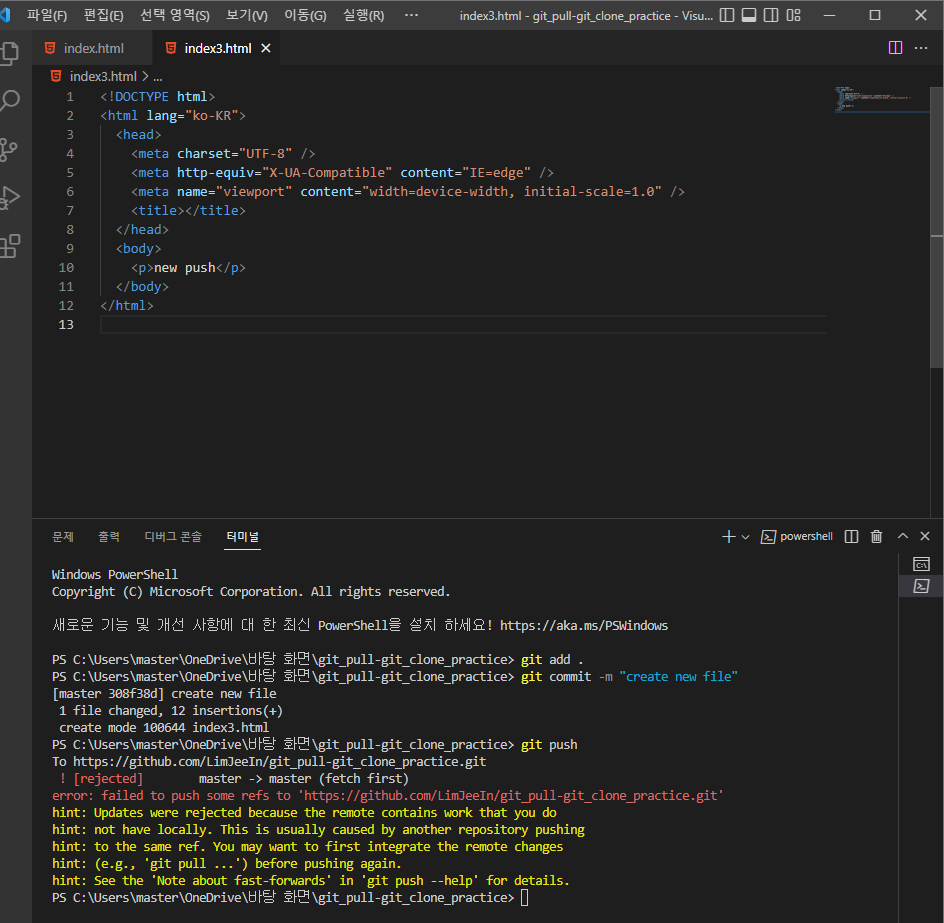
Task: Maximize the VS Code window
Action: click(875, 15)
